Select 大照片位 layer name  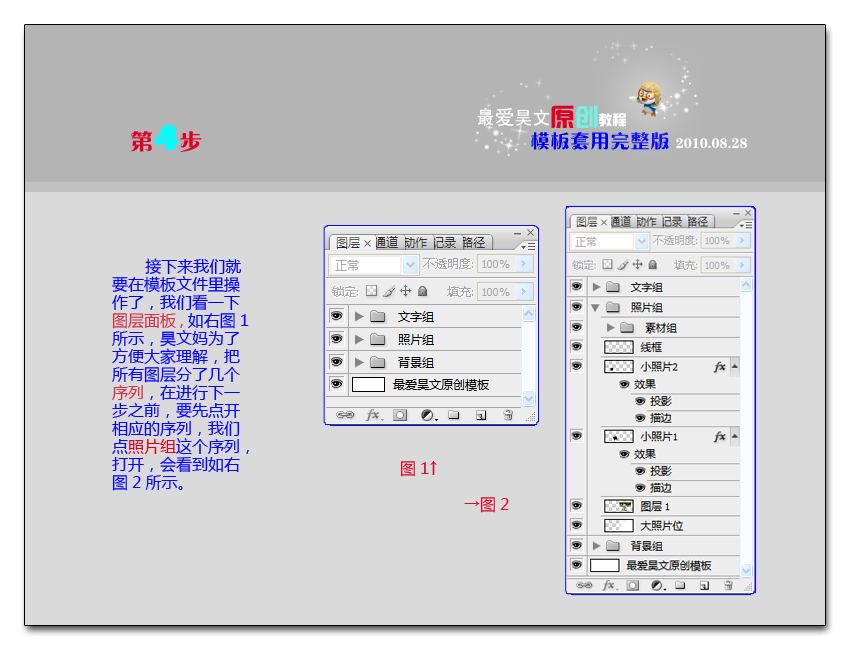[661, 525]
